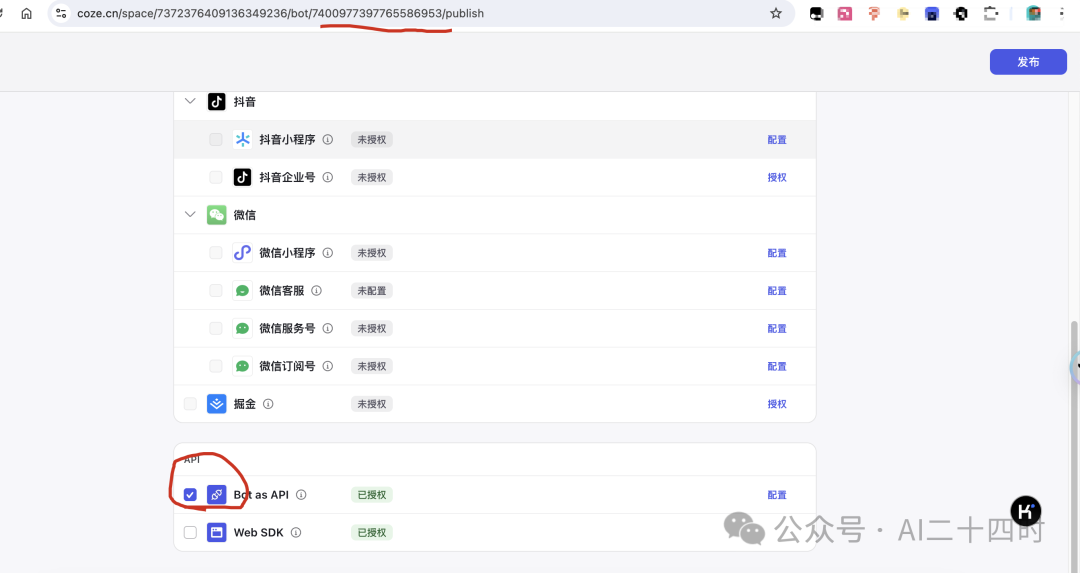Click 未配置 status tag for 微信客服
Screen dimensions: 1080x573
pyautogui.click(x=372, y=291)
